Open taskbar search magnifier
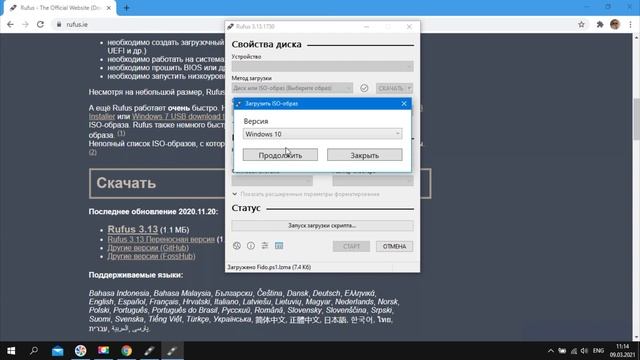This screenshot has width=640, height=360. [34, 351]
